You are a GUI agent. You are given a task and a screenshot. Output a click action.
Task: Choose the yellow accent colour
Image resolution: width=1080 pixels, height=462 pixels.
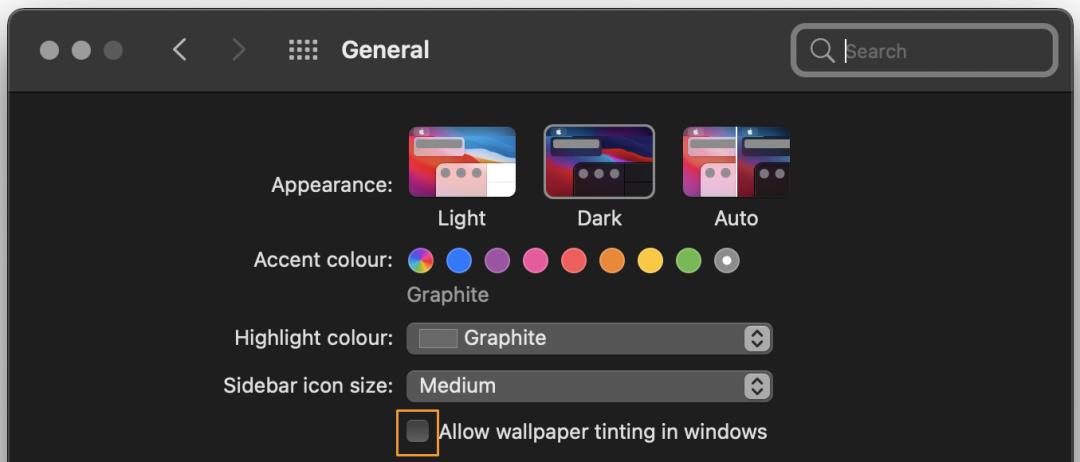tap(650, 261)
